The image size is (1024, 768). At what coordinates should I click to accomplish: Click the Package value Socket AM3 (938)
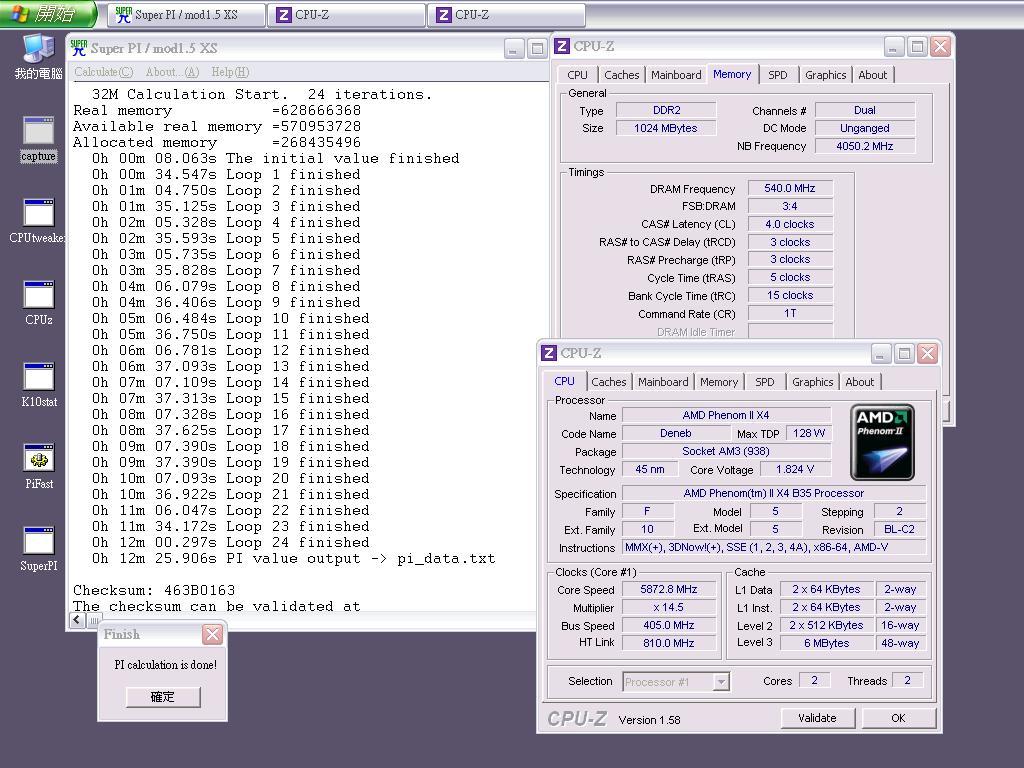[726, 451]
